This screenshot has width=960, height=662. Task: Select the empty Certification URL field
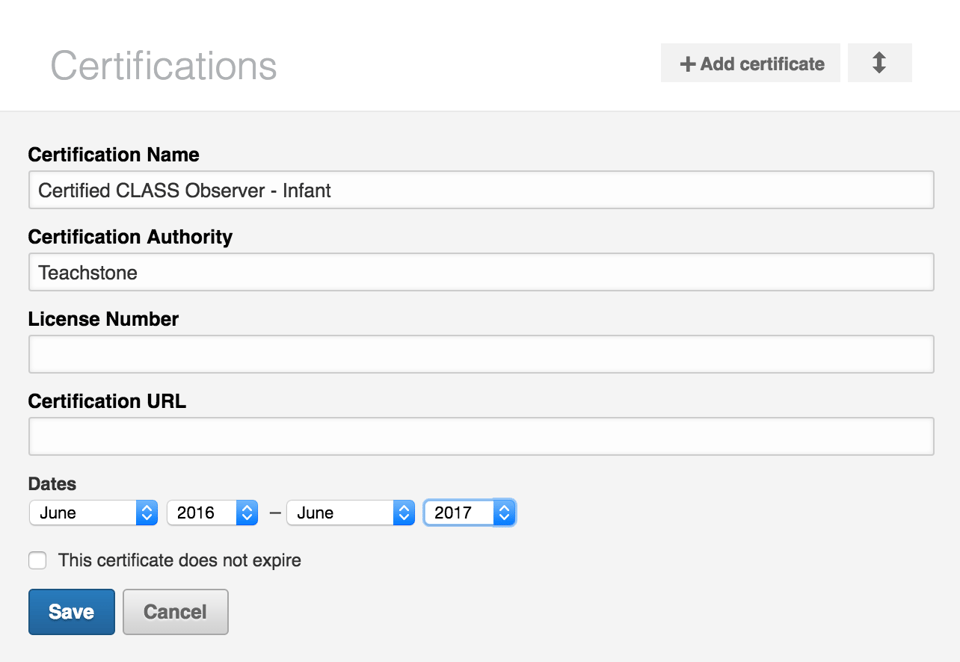tap(481, 436)
